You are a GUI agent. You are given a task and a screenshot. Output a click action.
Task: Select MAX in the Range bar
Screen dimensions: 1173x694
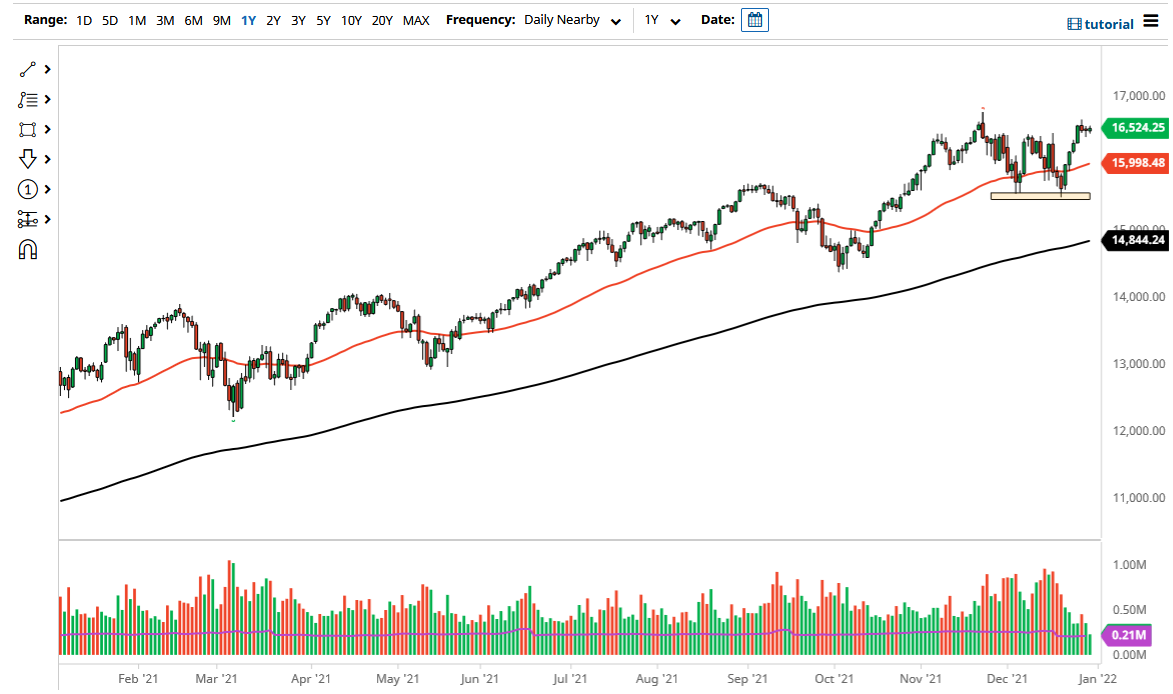pos(416,19)
